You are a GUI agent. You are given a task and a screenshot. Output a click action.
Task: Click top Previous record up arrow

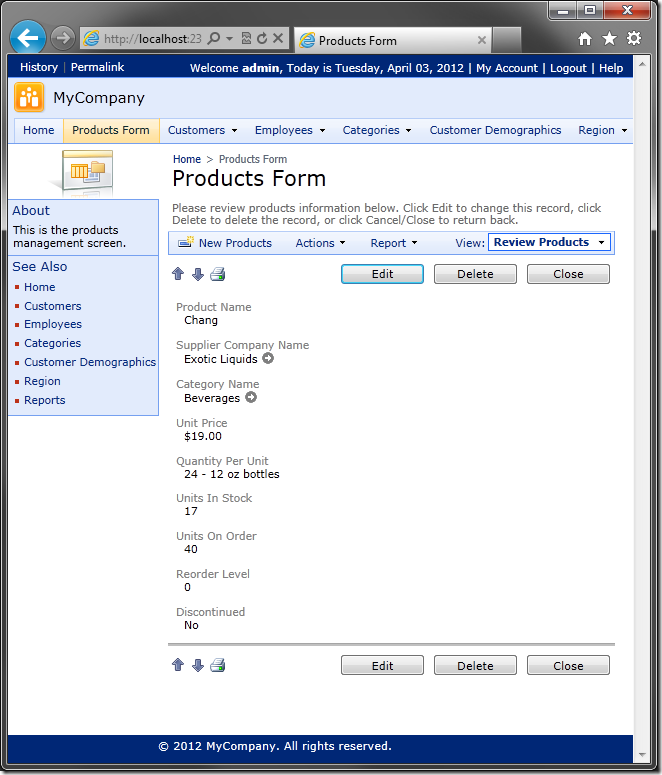(x=178, y=274)
